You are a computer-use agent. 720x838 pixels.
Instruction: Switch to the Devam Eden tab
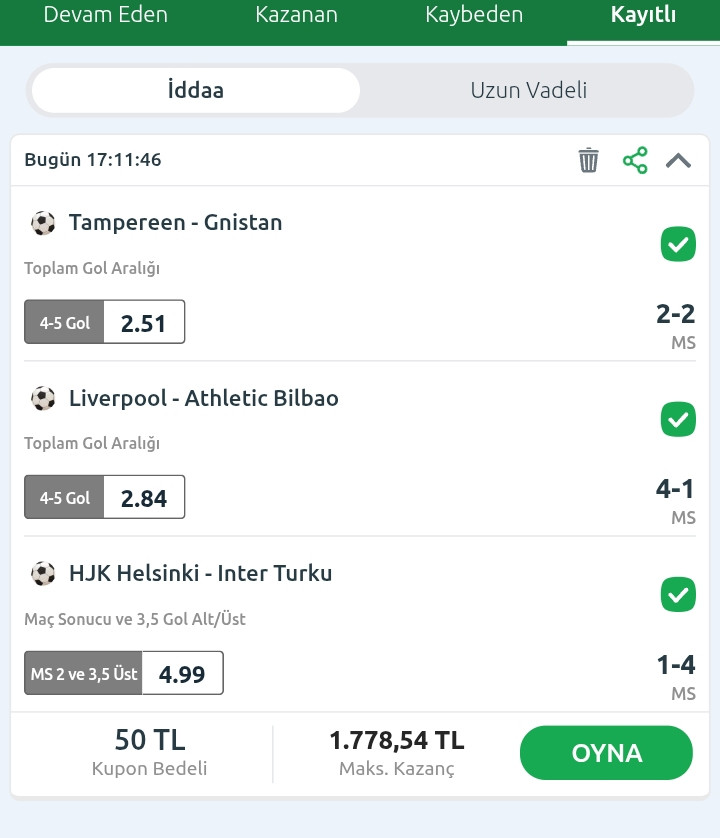(x=105, y=15)
